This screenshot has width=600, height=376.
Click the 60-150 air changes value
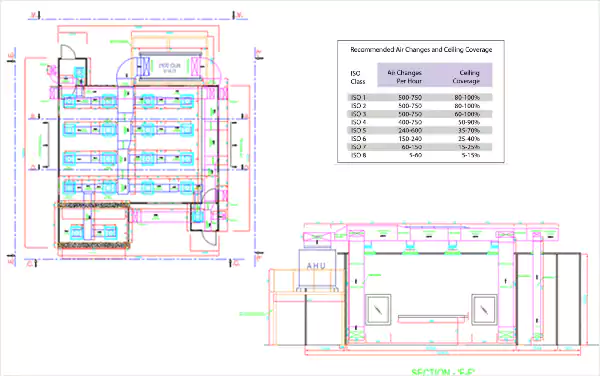pos(412,147)
